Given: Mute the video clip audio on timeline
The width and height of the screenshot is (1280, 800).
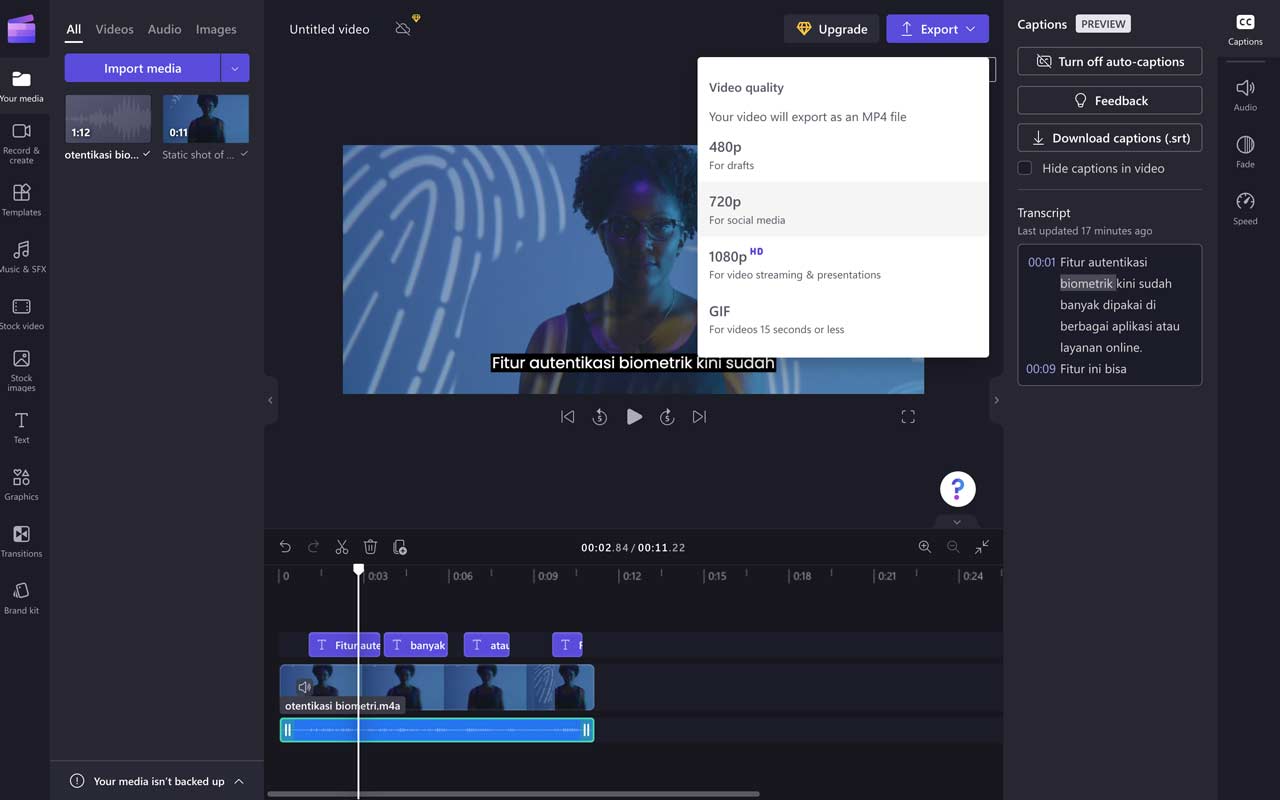Looking at the screenshot, I should coord(304,687).
